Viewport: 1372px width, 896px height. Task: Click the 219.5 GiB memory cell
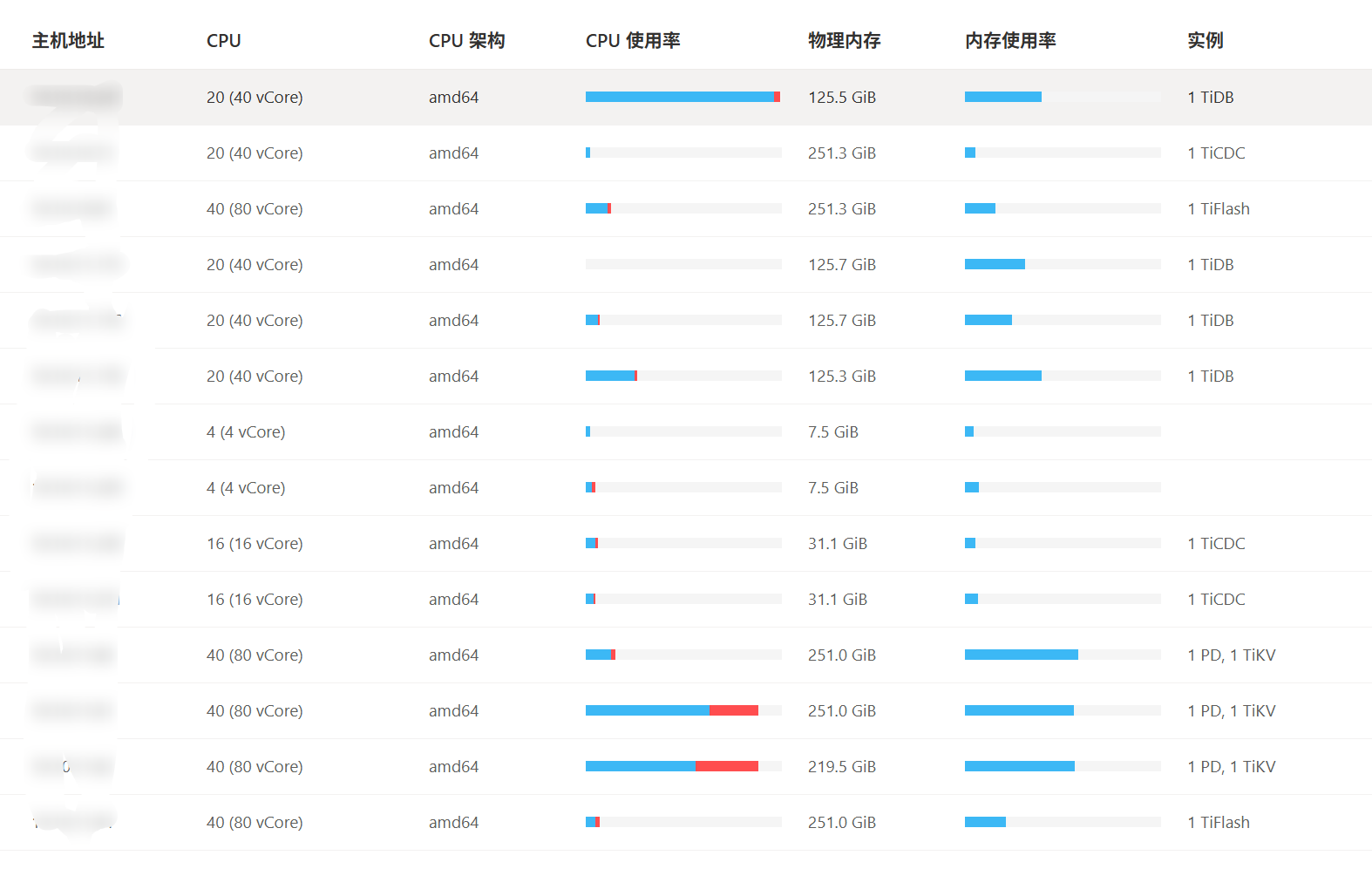tap(842, 767)
